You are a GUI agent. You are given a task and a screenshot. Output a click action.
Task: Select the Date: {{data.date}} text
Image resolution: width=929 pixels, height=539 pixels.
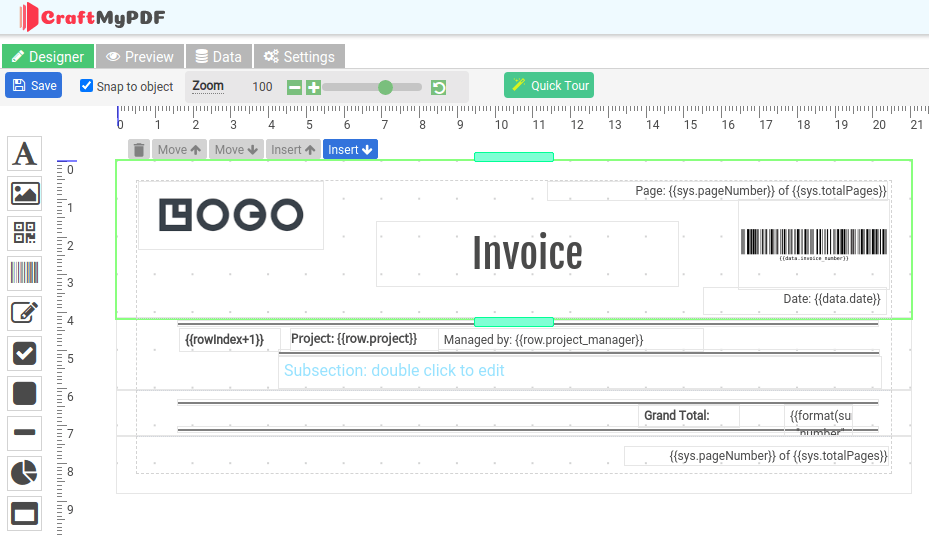click(x=795, y=300)
